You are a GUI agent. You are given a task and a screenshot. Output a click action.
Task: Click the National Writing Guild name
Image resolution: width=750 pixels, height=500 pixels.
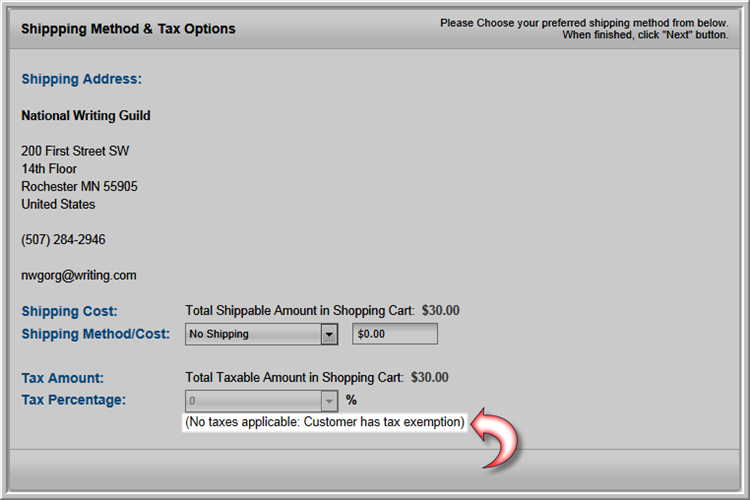(x=86, y=116)
